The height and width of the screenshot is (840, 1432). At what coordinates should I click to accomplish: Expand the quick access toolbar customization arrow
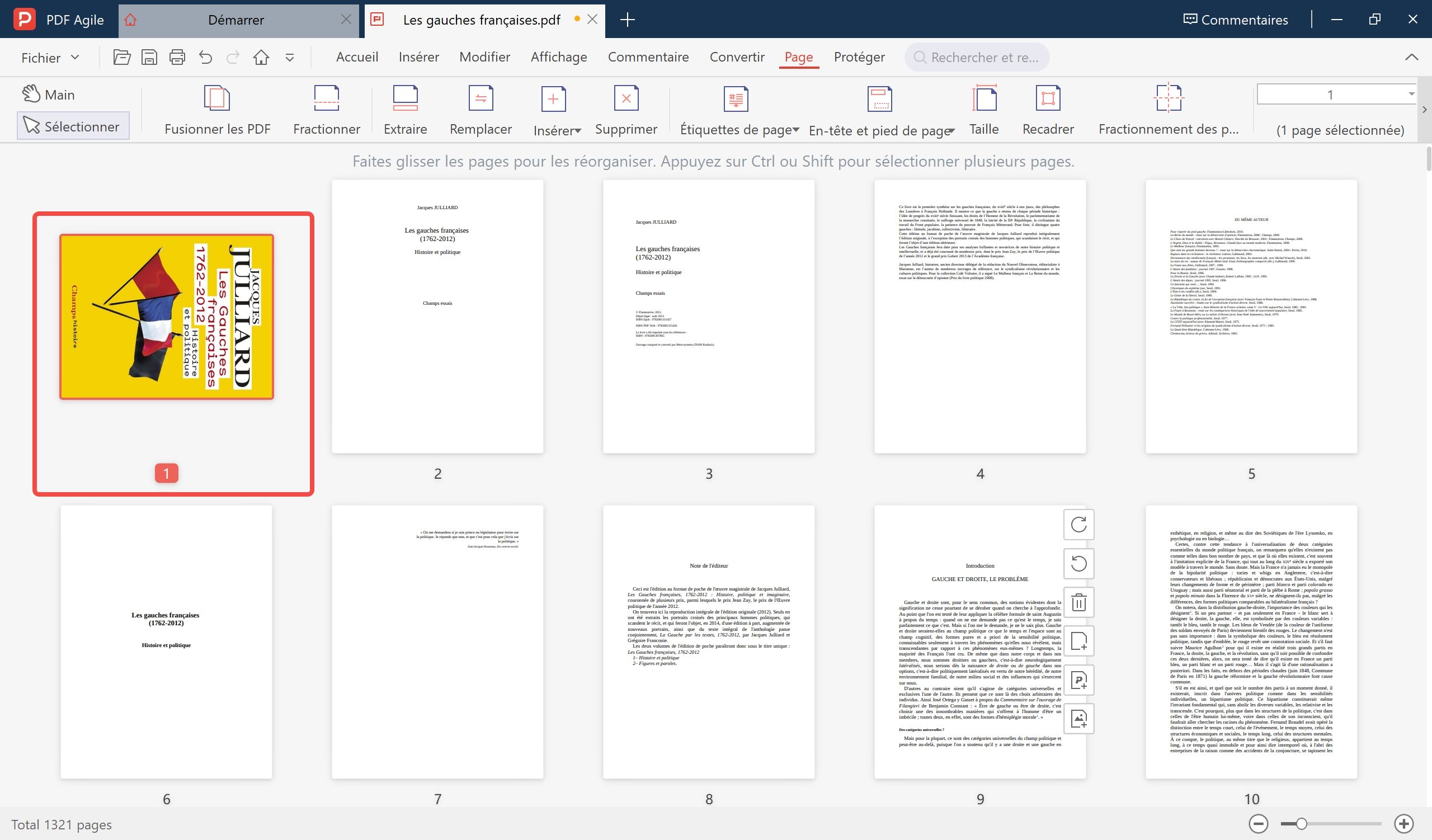(x=290, y=58)
